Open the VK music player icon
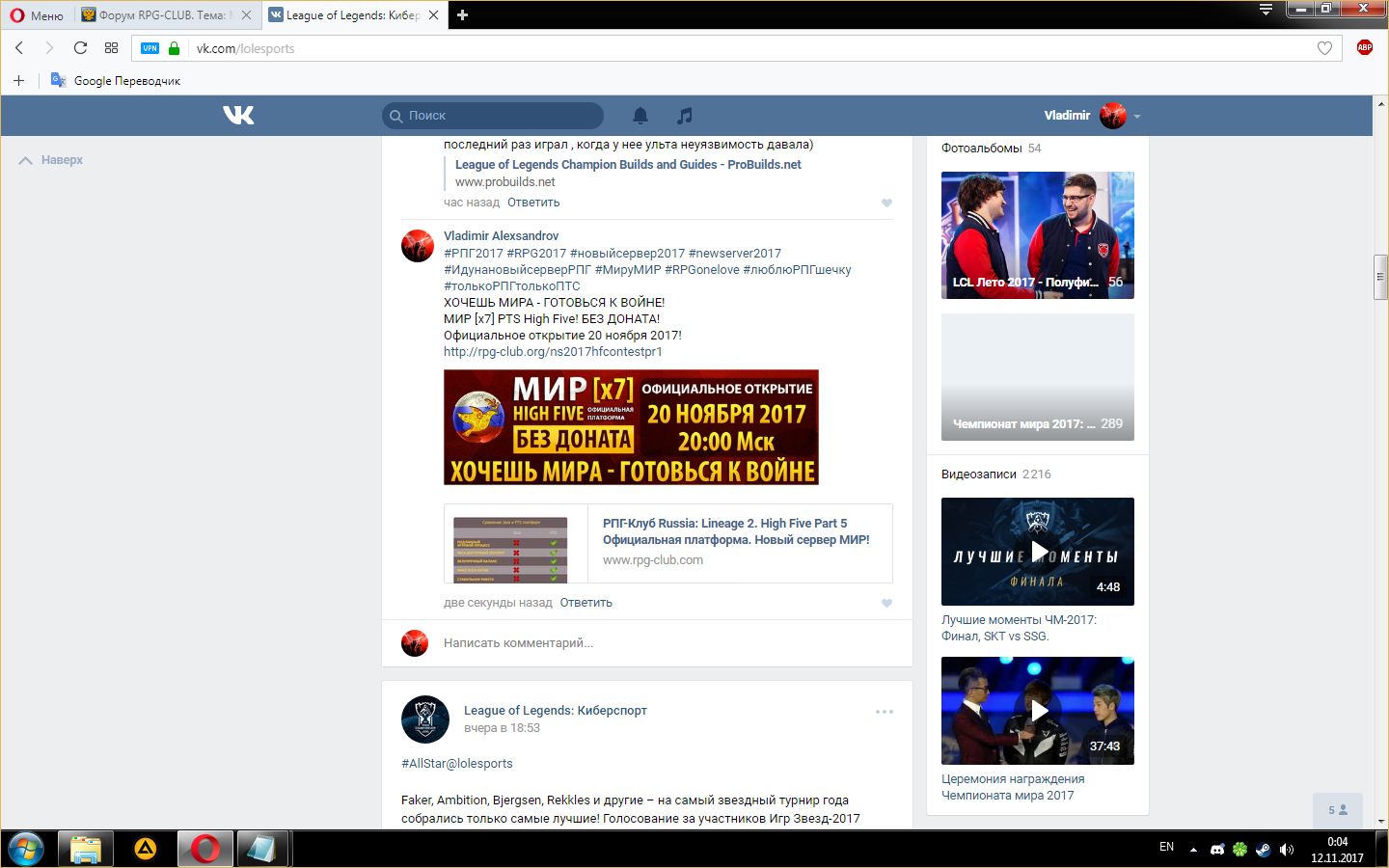Viewport: 1389px width, 868px height. [x=685, y=116]
